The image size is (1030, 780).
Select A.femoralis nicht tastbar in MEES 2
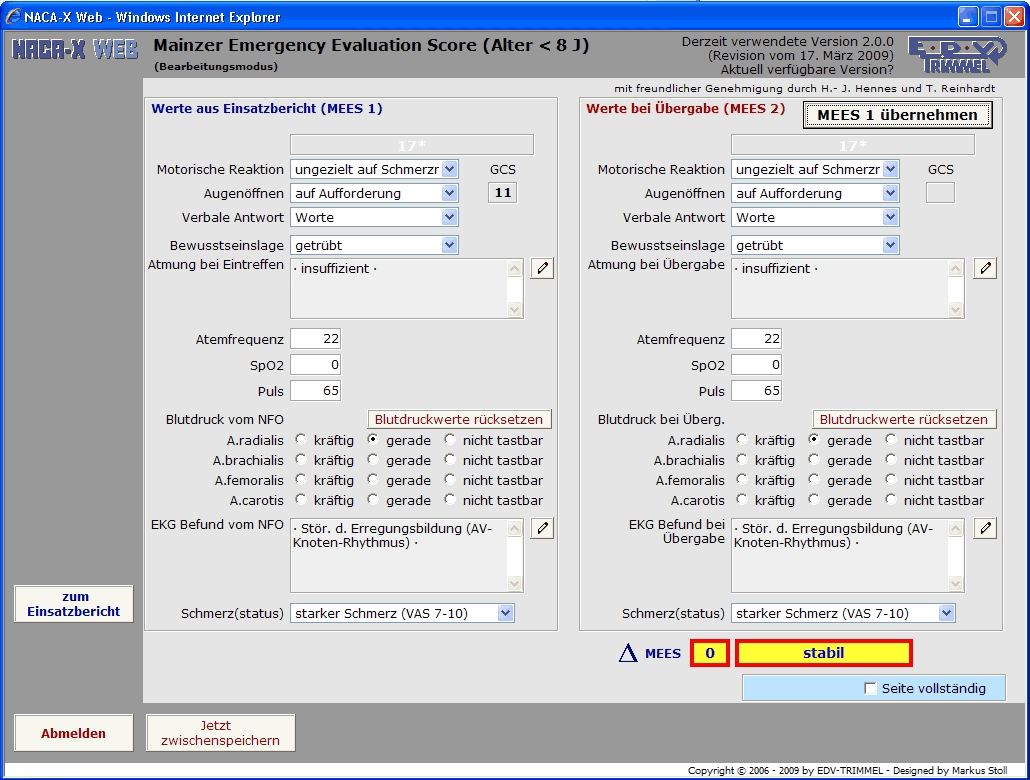891,479
